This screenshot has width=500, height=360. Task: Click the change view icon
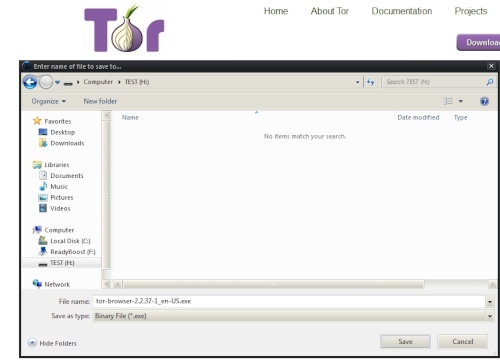[x=448, y=101]
